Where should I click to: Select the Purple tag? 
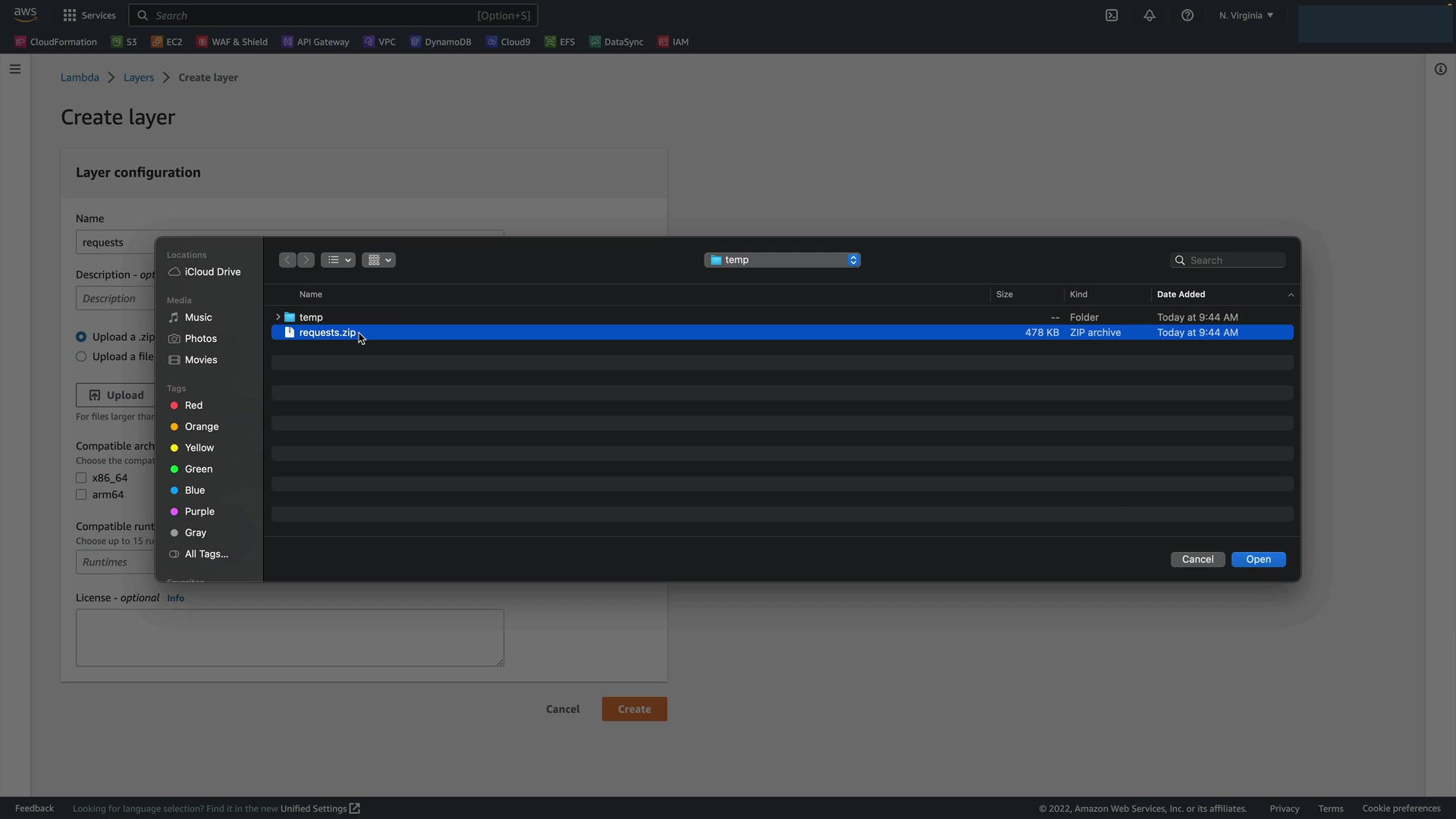click(x=199, y=511)
